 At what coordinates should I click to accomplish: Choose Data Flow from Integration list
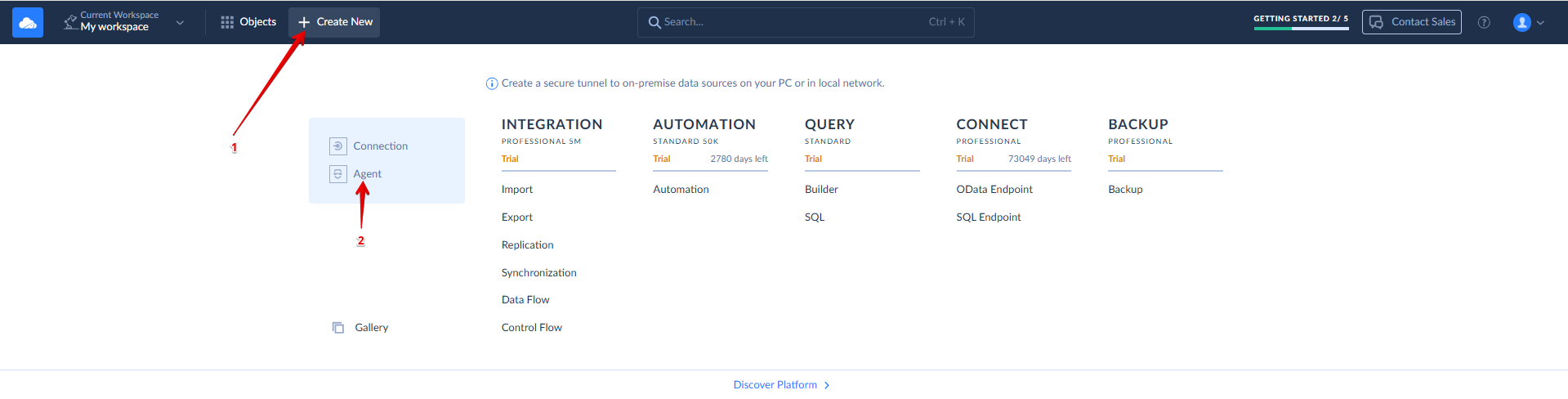coord(525,300)
